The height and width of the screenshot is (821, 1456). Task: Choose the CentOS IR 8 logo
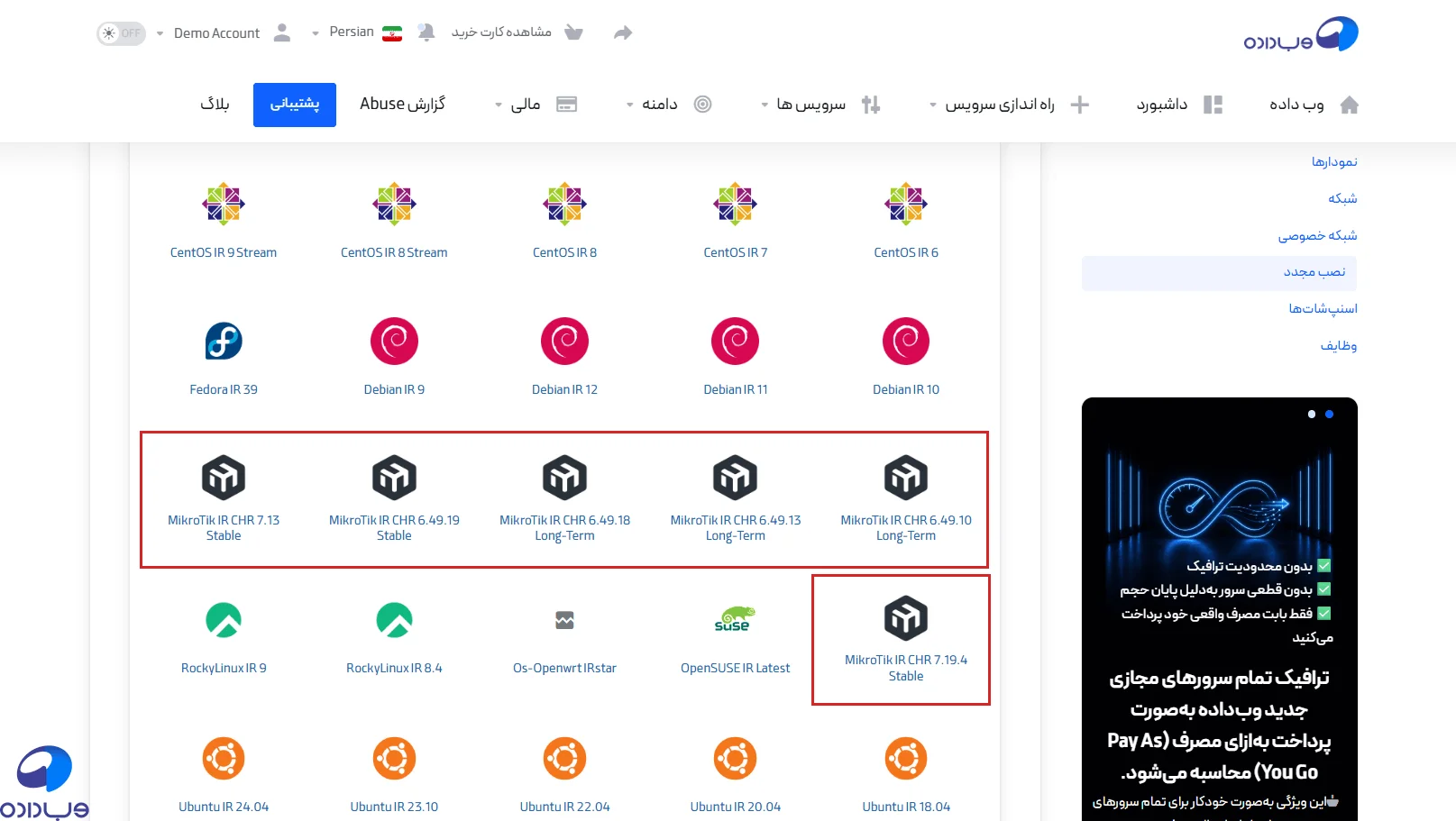tap(564, 205)
